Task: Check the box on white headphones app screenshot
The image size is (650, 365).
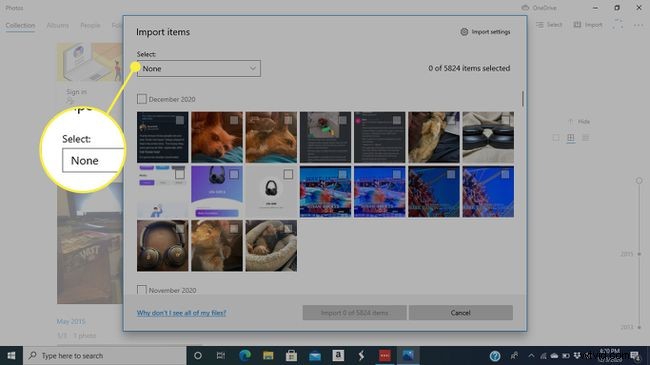Action: (288, 174)
